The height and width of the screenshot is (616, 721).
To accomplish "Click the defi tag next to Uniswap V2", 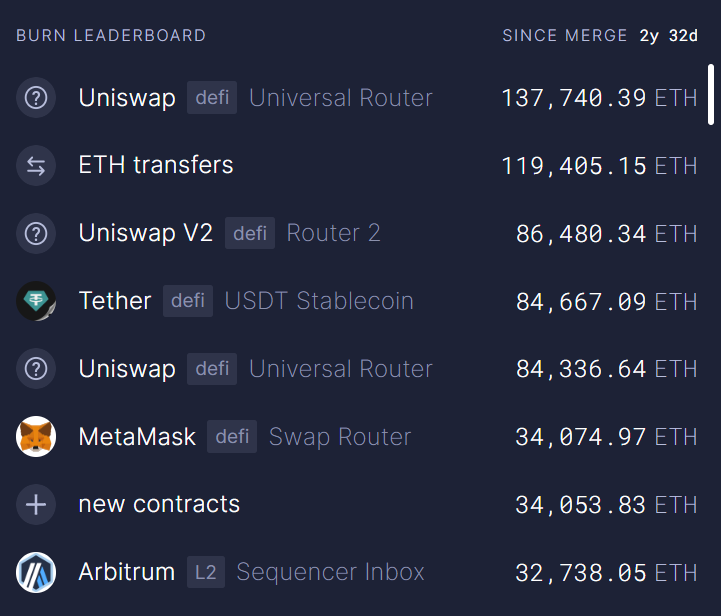I will pos(250,233).
